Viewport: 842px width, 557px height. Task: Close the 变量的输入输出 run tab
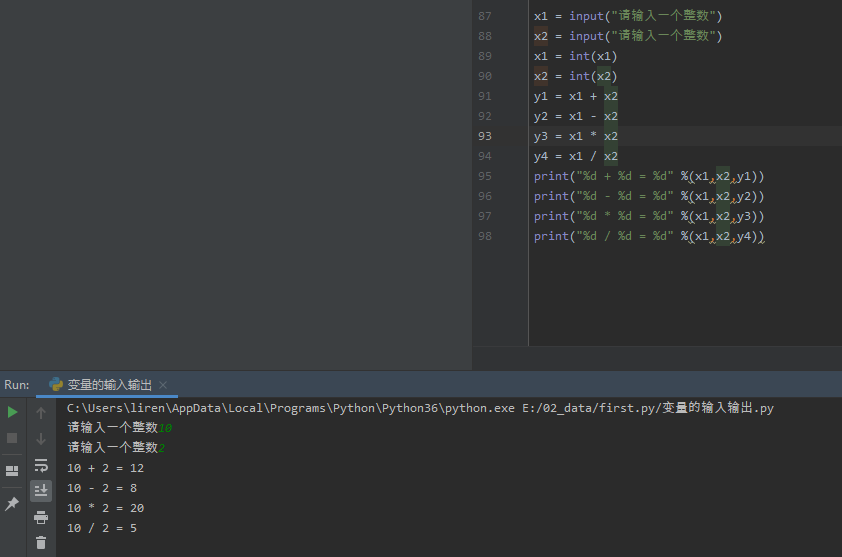click(x=163, y=385)
